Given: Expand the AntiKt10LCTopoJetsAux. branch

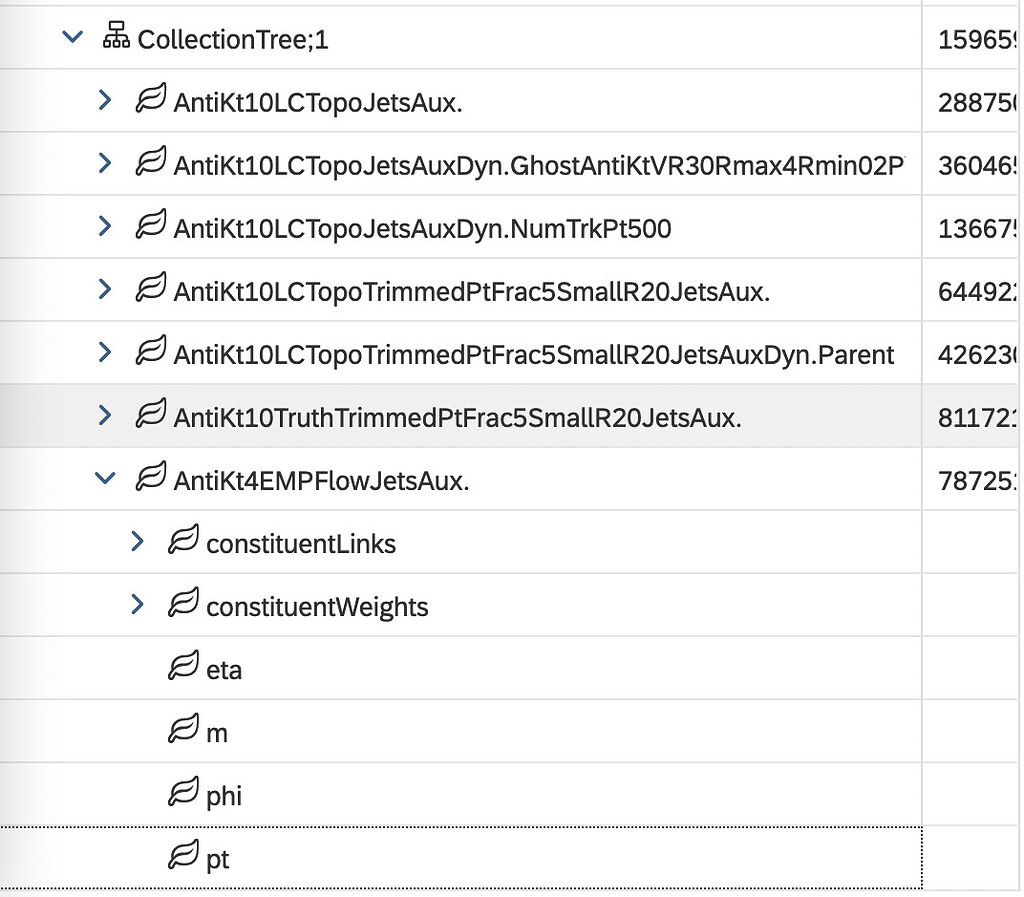Looking at the screenshot, I should tap(105, 100).
